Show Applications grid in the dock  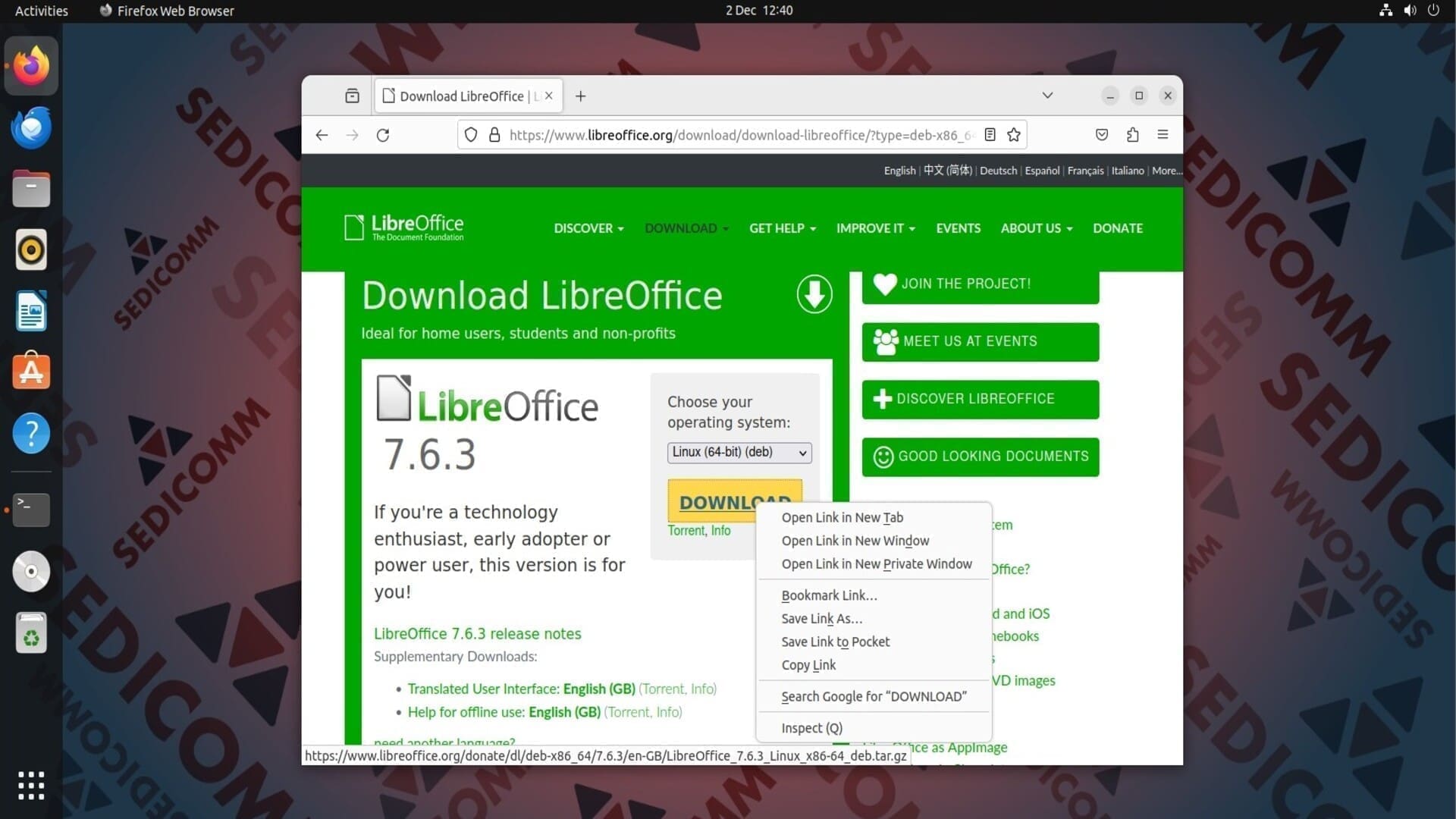click(x=31, y=786)
